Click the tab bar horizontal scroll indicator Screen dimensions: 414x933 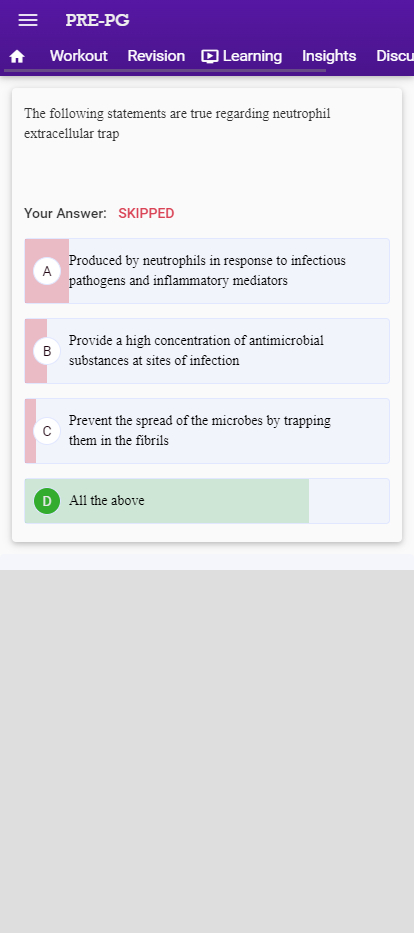click(x=165, y=70)
